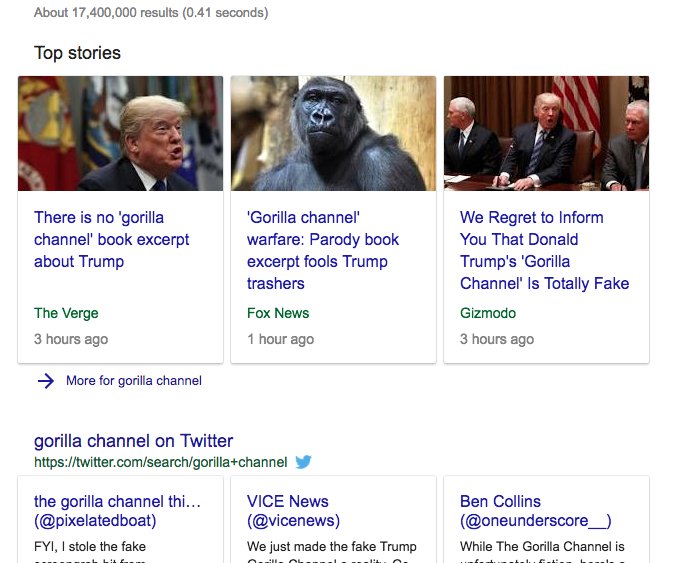The height and width of the screenshot is (563, 680).
Task: Click The Verge source label
Action: click(x=66, y=313)
